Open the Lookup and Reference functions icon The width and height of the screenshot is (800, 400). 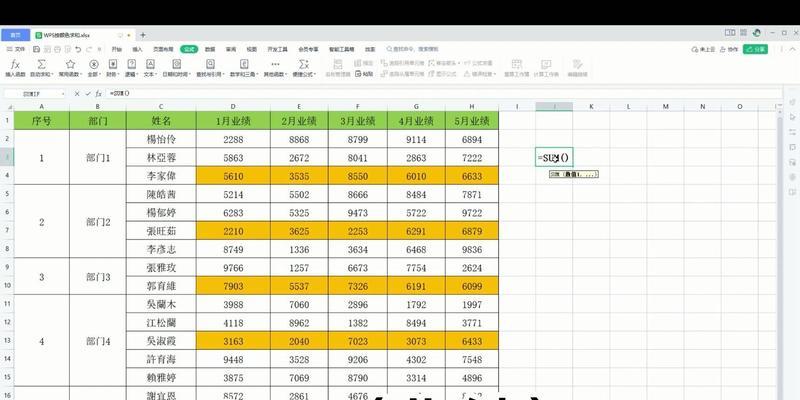[x=210, y=64]
